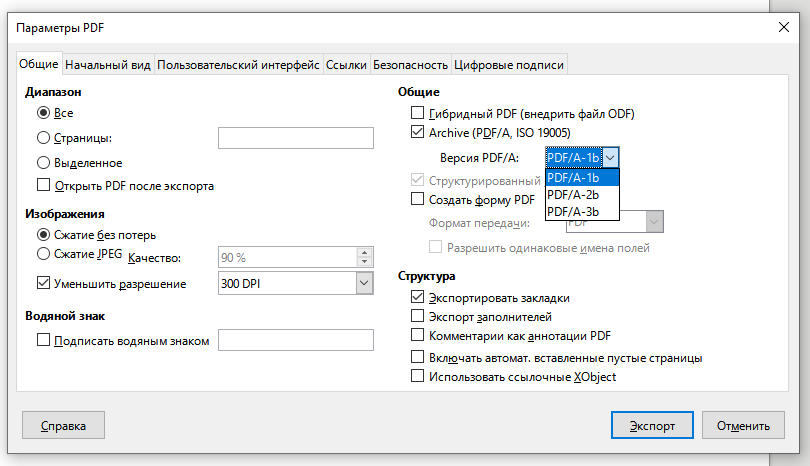This screenshot has width=810, height=466.
Task: Click the Страницы page range input field
Action: point(295,138)
